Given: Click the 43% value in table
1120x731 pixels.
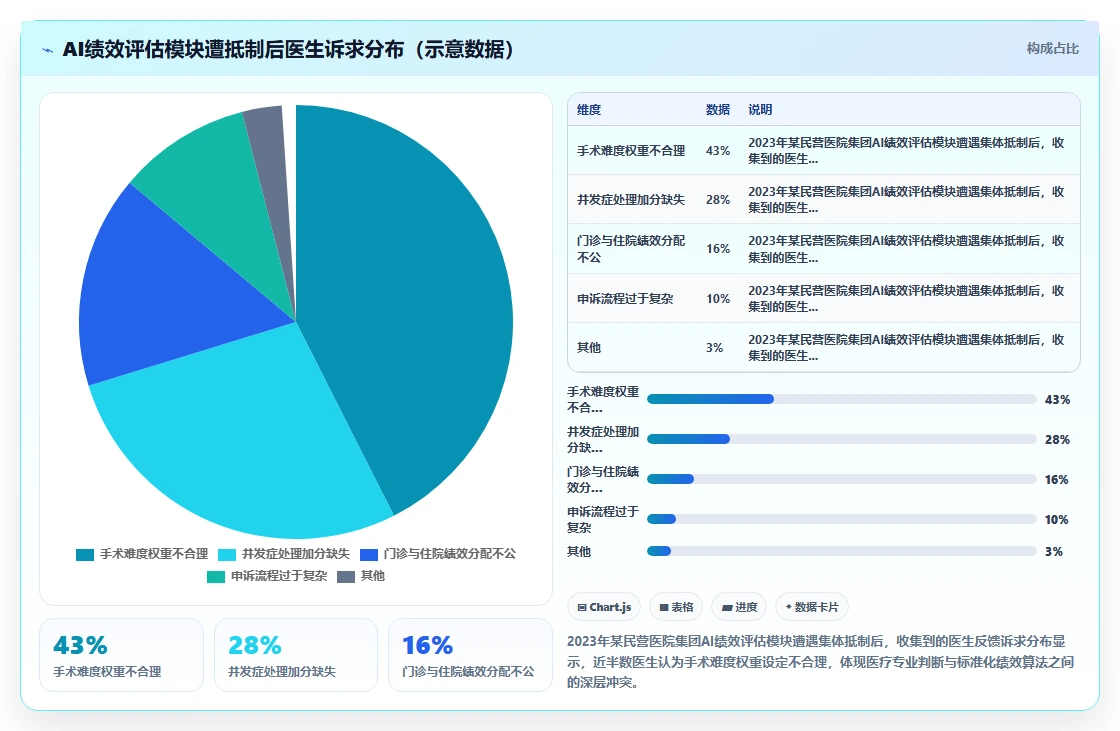Looking at the screenshot, I should point(718,151).
